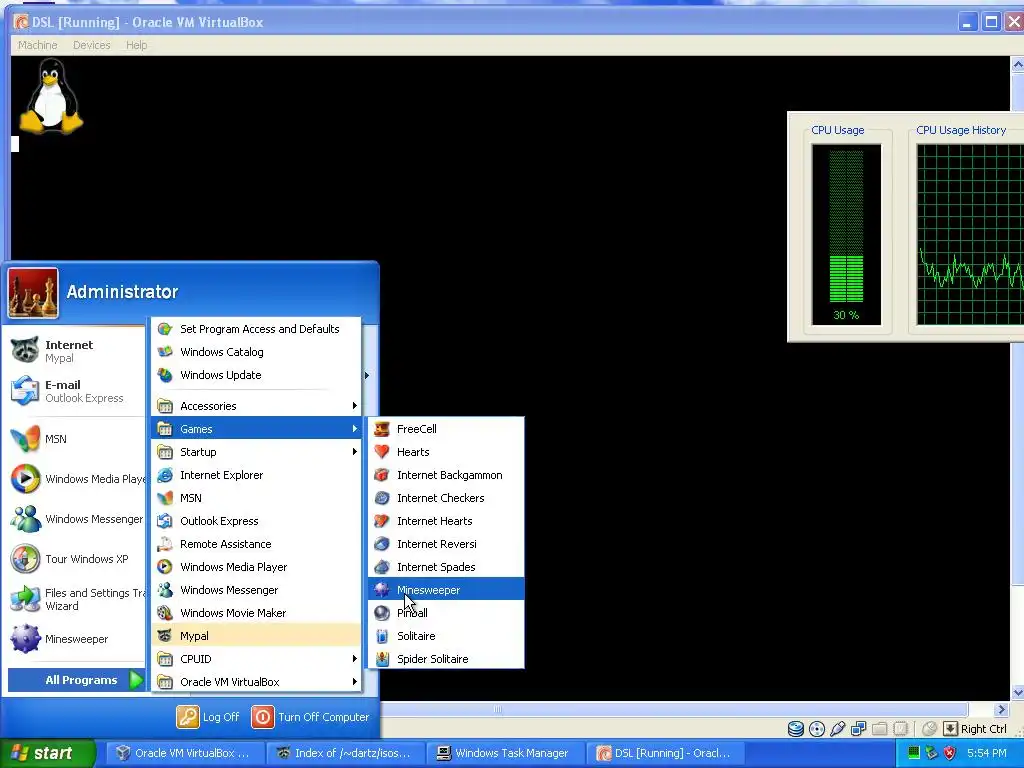Click the Spider Solitaire icon
The height and width of the screenshot is (768, 1024).
tap(382, 659)
